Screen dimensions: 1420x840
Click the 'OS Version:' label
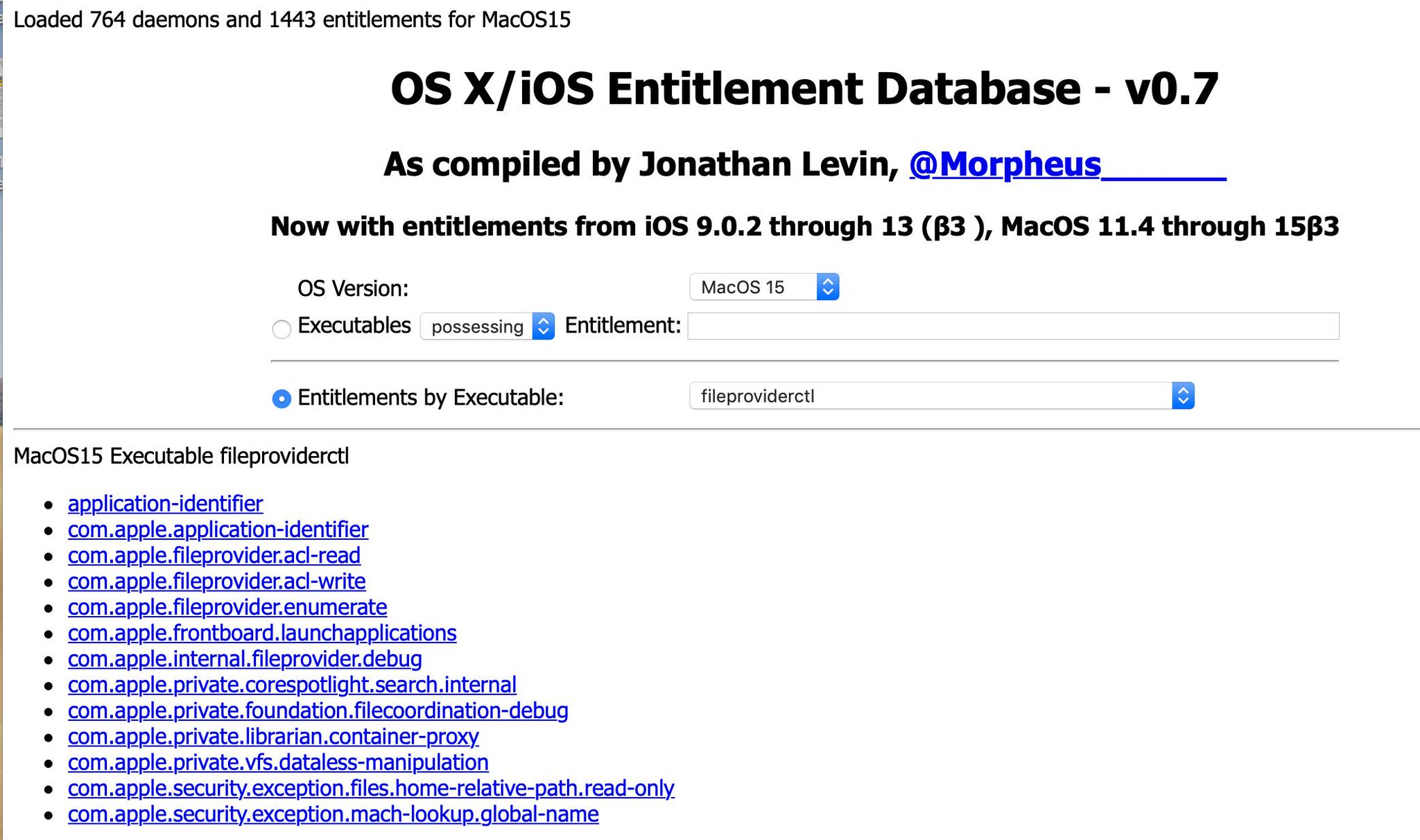coord(353,288)
